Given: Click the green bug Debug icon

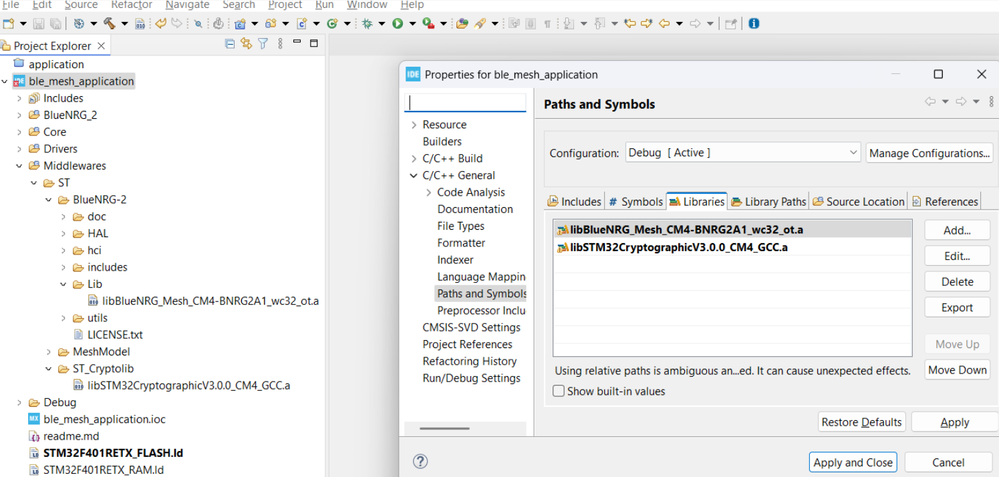Looking at the screenshot, I should point(367,24).
